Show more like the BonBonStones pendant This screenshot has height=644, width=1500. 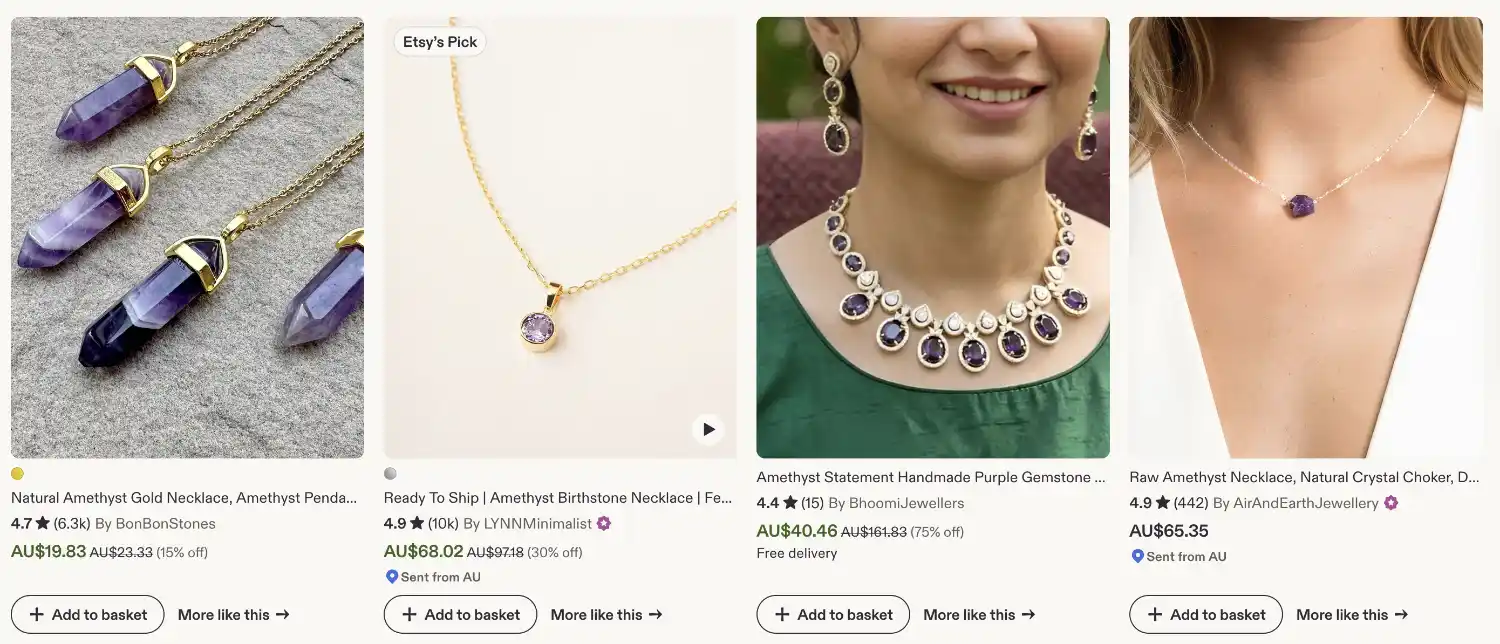point(234,615)
